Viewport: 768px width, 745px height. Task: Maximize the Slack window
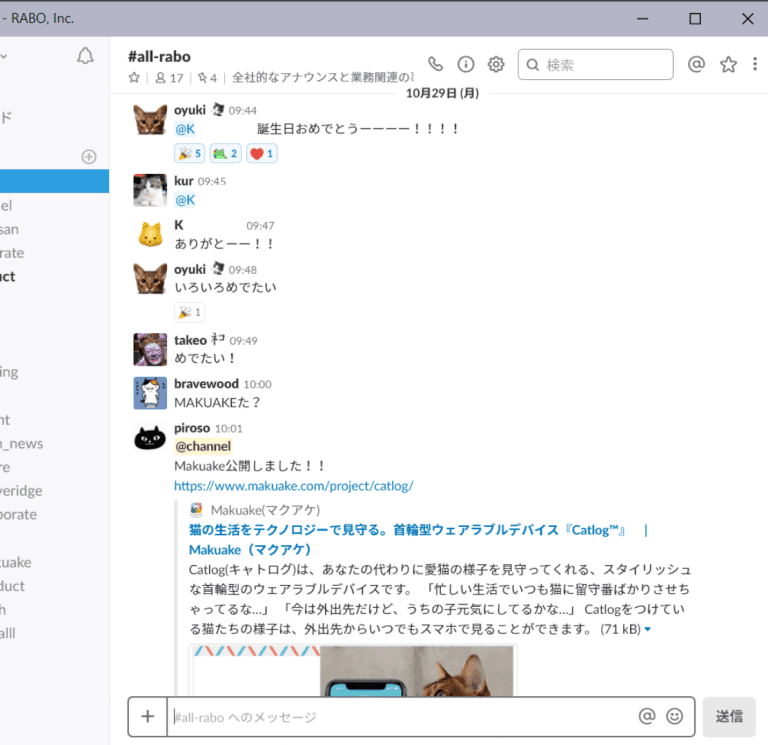[695, 19]
